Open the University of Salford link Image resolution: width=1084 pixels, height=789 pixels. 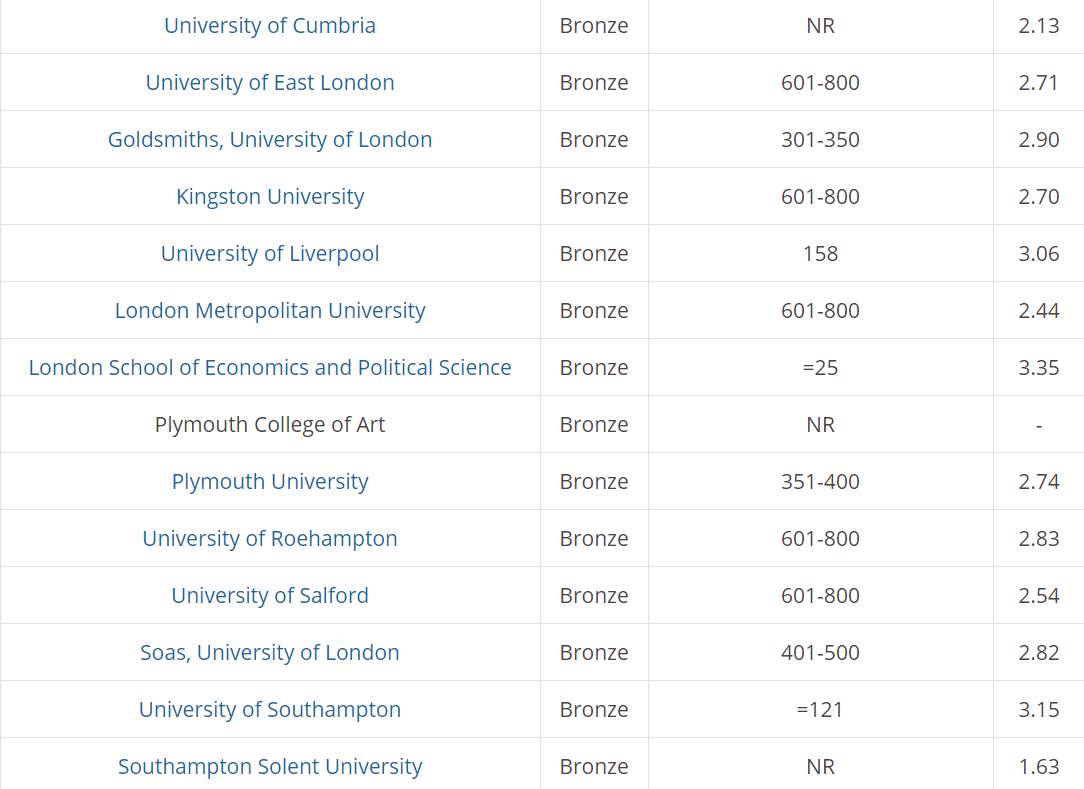coord(270,595)
